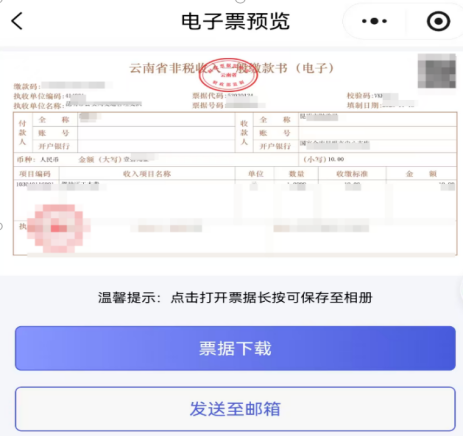This screenshot has width=464, height=436.
Task: Tap the 项目编码 column header
Action: click(35, 174)
